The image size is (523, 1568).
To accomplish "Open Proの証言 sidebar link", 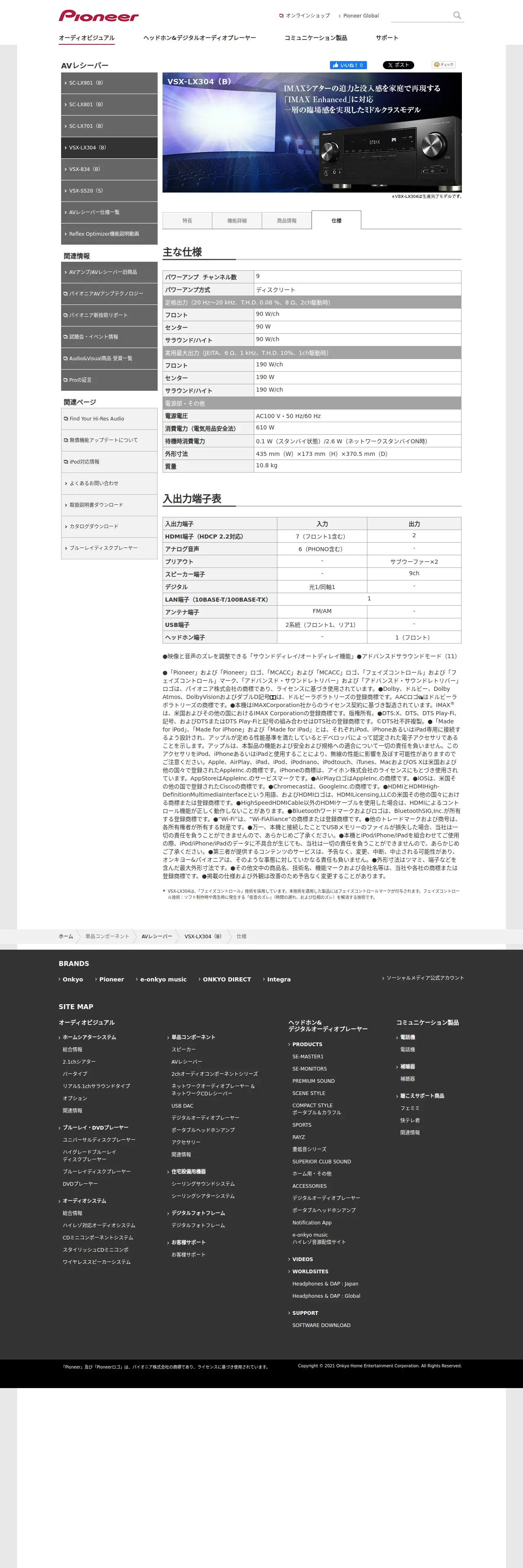I will pyautogui.click(x=109, y=380).
